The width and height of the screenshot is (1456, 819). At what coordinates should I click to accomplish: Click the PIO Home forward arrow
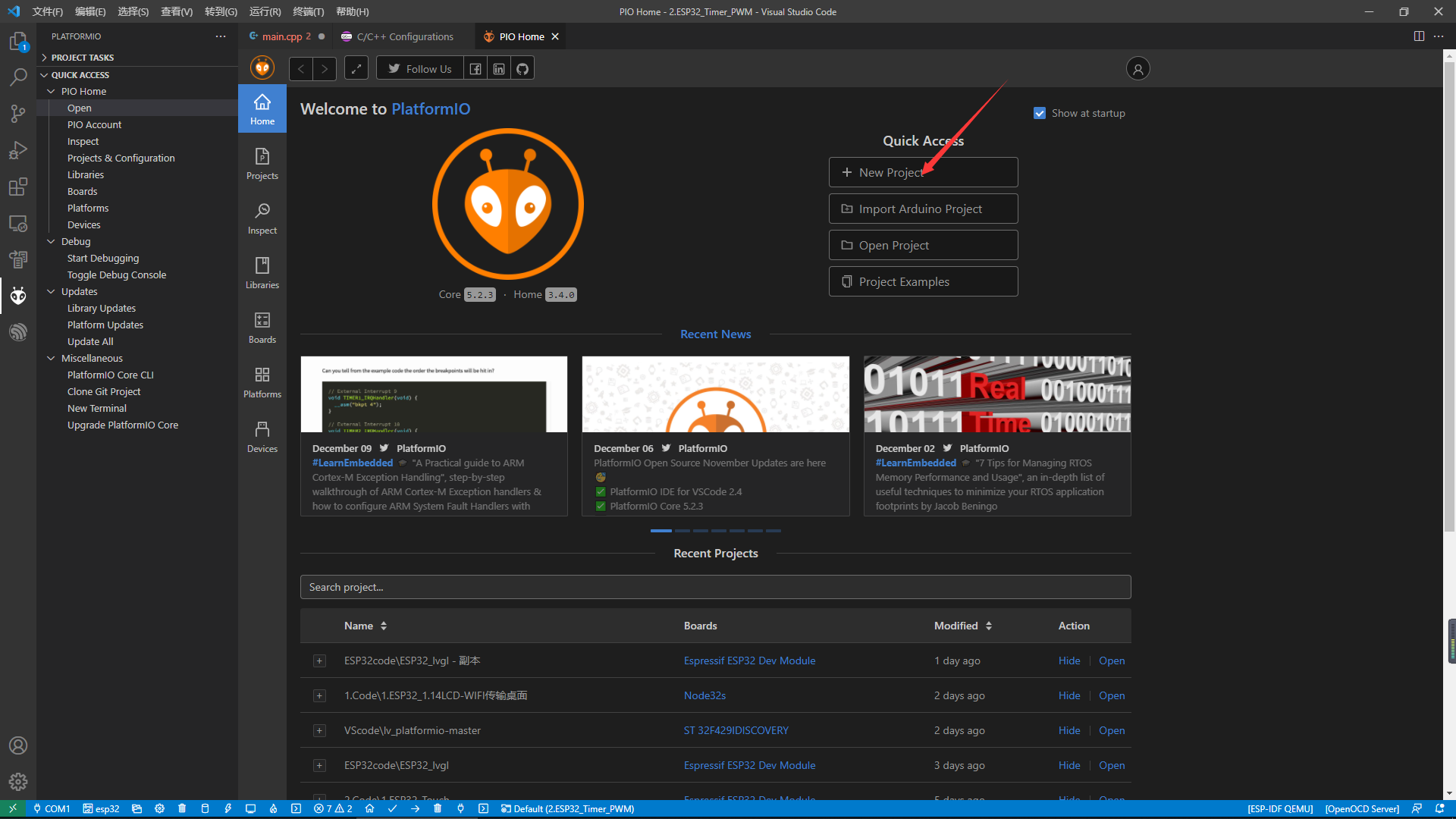(x=325, y=69)
